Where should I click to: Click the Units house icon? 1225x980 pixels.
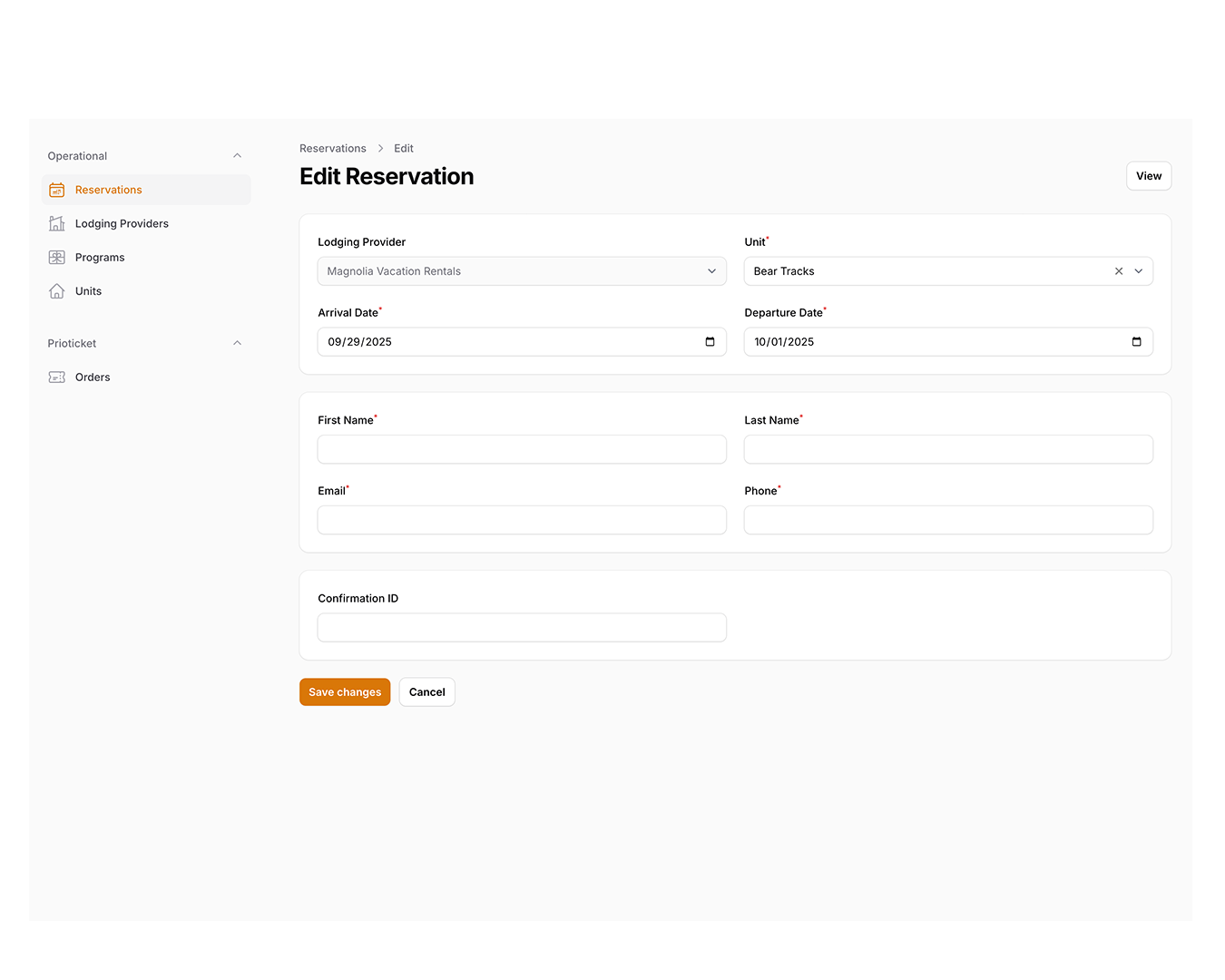56,291
